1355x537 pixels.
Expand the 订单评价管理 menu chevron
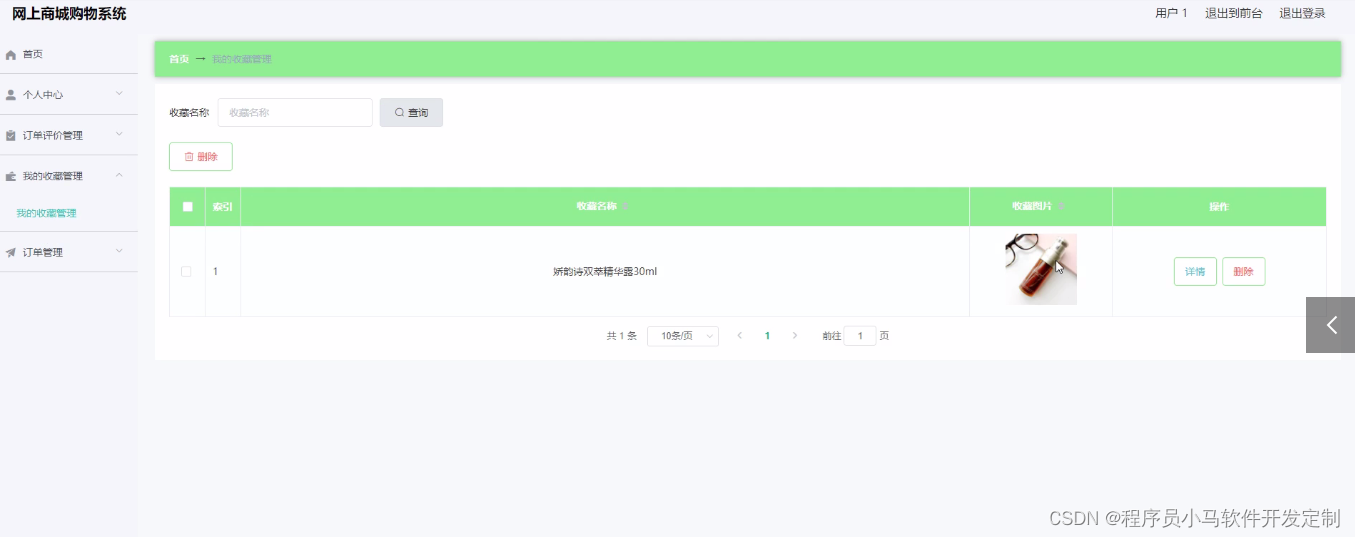(119, 134)
